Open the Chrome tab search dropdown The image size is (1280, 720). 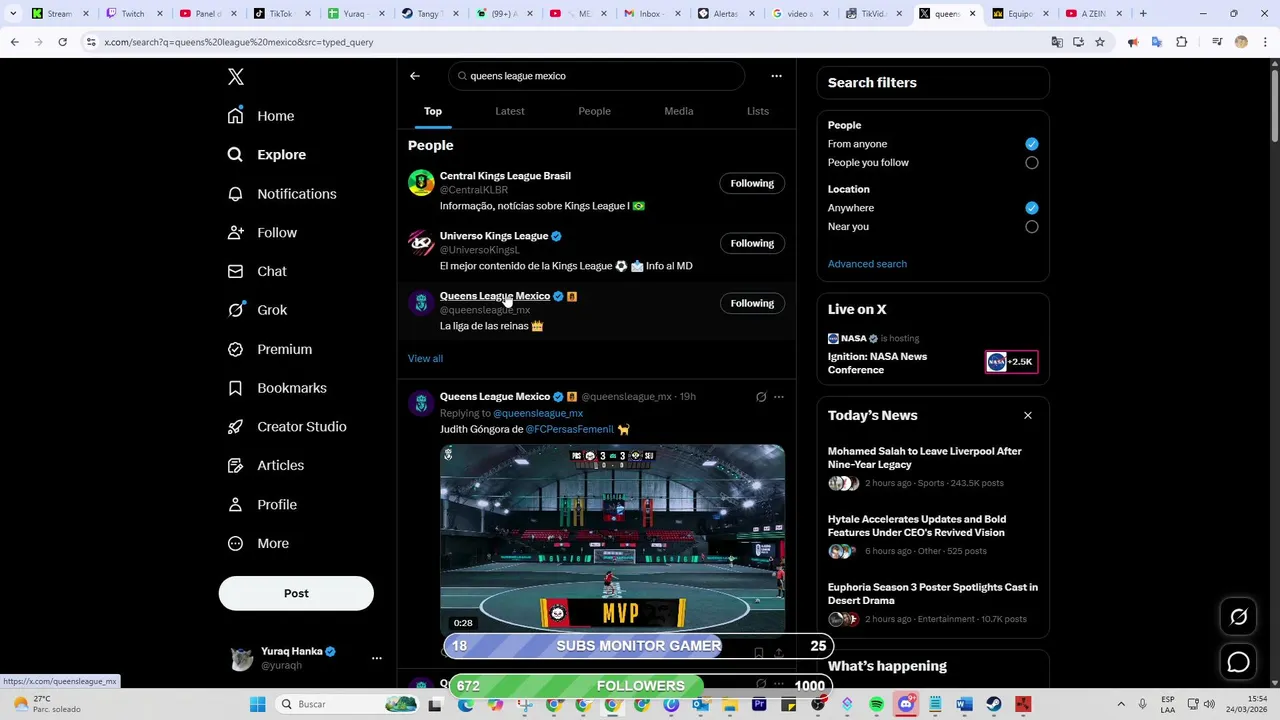click(13, 14)
